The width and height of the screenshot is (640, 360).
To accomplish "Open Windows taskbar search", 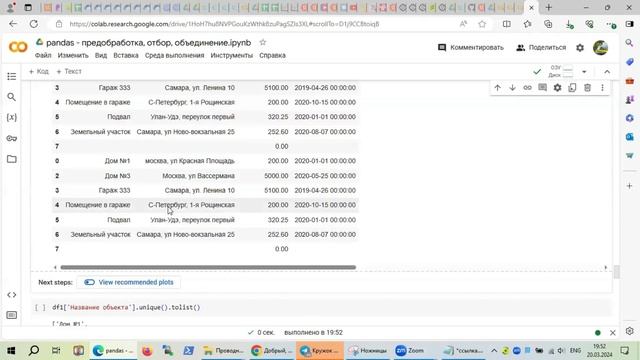I will coord(34,351).
